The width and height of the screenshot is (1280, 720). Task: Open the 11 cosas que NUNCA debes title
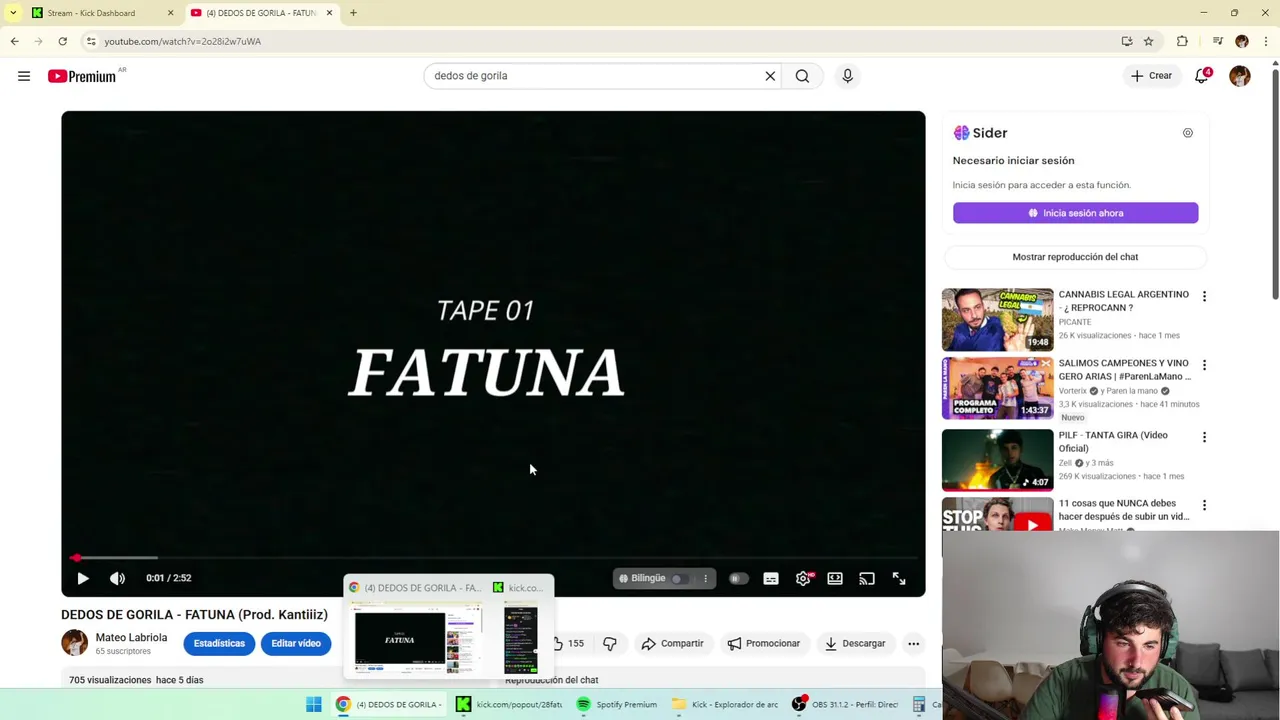(1124, 510)
